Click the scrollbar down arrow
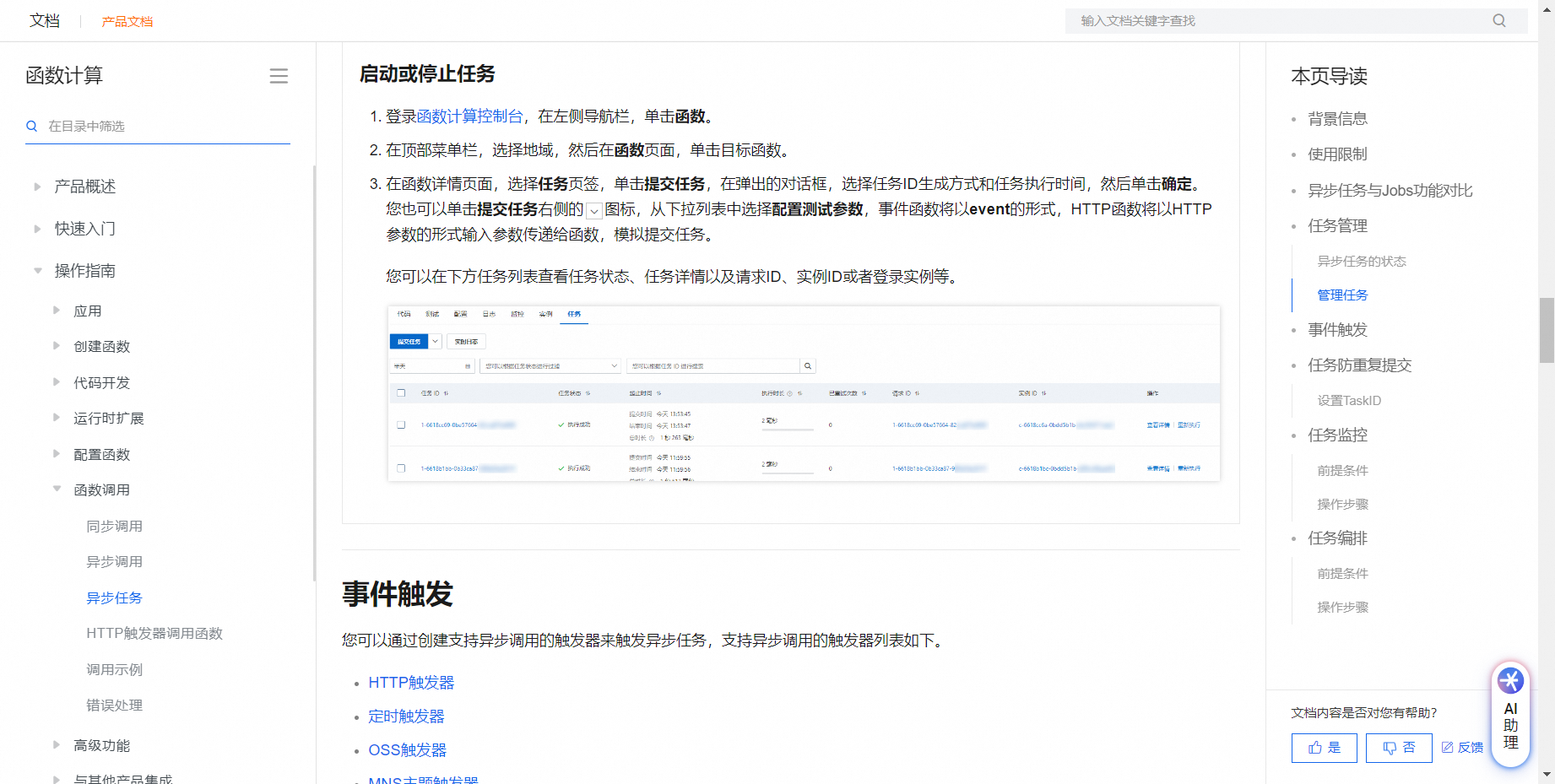Screen dimensions: 1555x784 tap(1547, 774)
